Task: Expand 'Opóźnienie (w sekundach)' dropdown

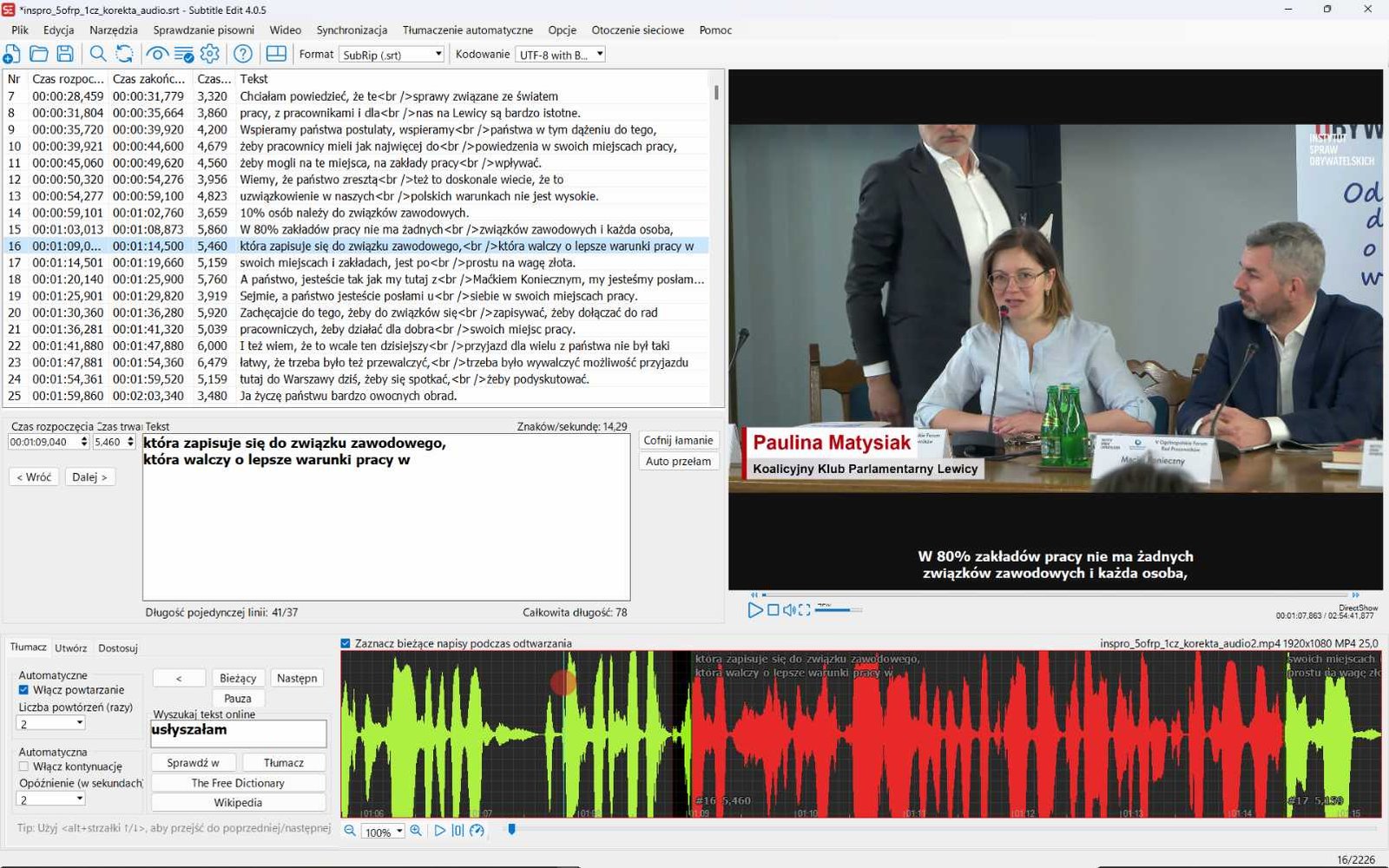Action: pos(51,799)
